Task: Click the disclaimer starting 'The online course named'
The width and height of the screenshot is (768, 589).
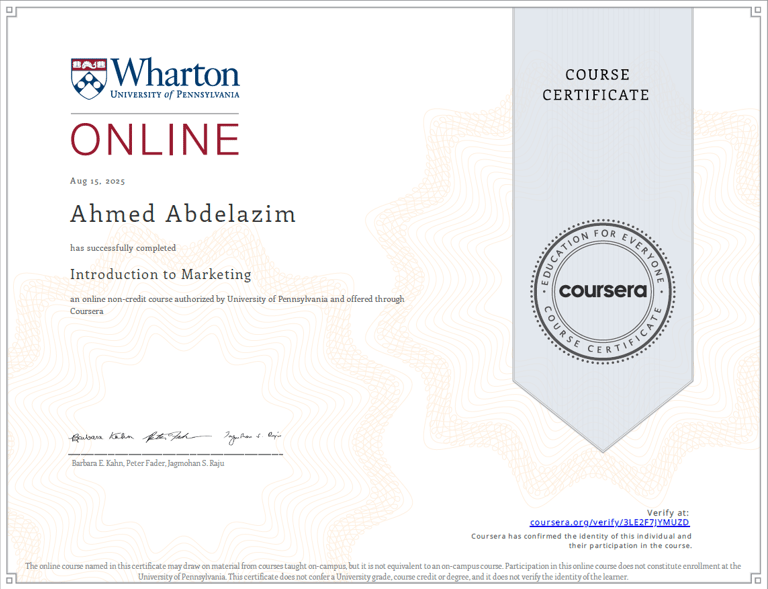Action: pyautogui.click(x=383, y=571)
